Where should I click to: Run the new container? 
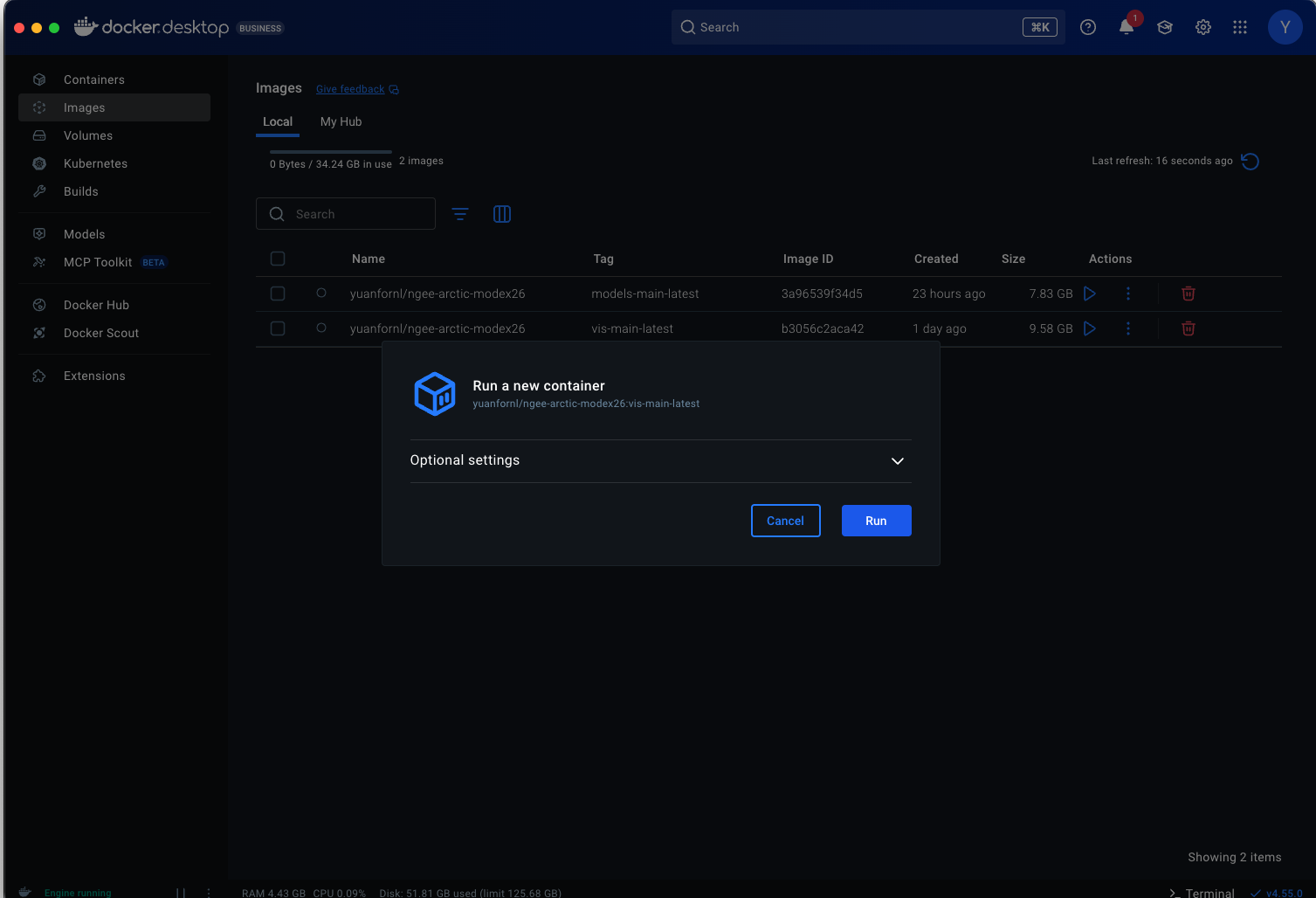coord(876,520)
